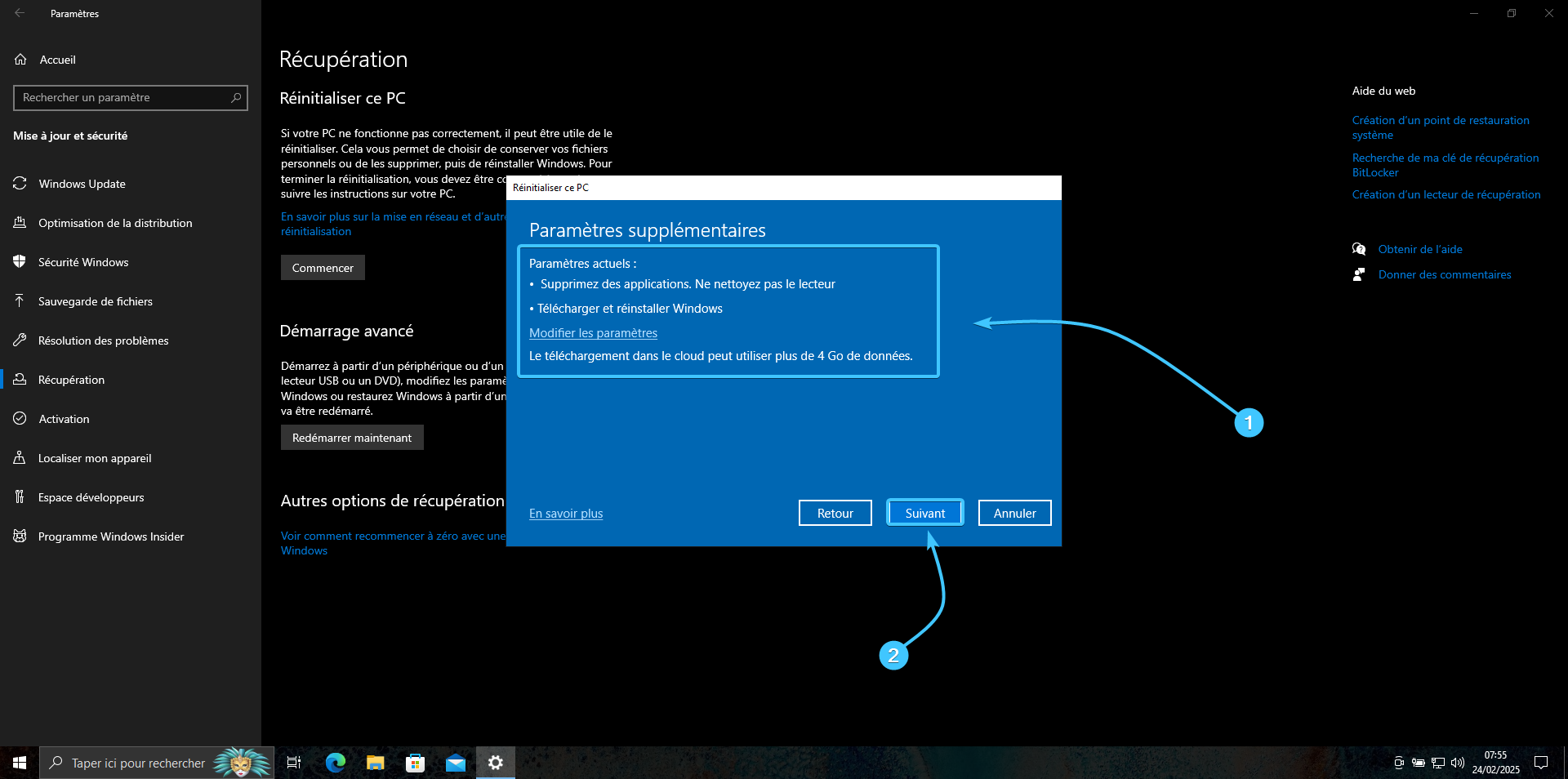The image size is (1568, 779).
Task: Click the Supprimez des applications bullet text
Action: [x=688, y=284]
